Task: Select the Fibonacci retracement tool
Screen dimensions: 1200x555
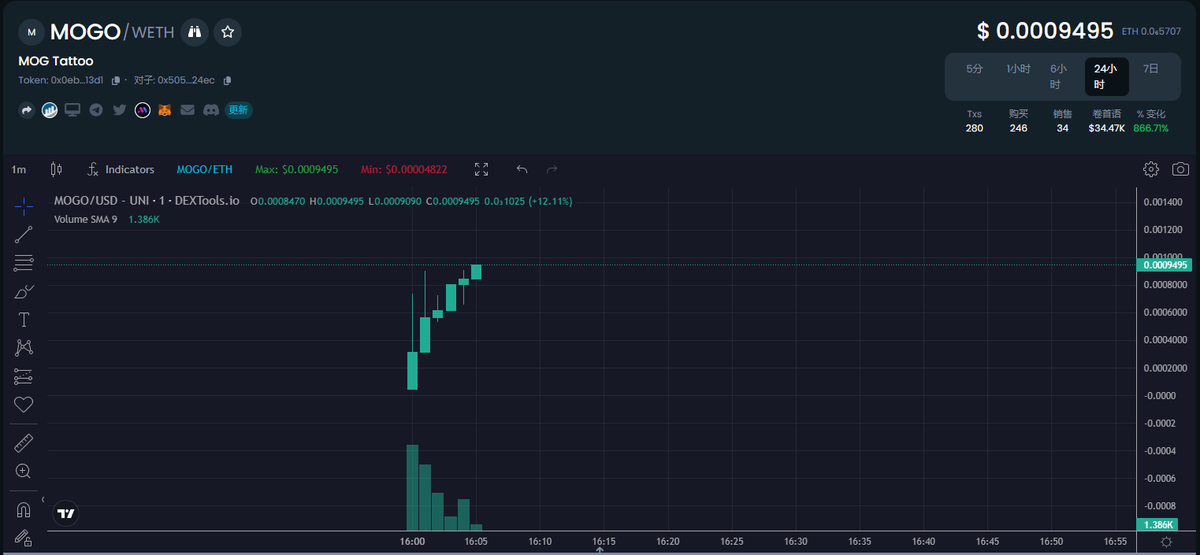Action: pos(24,263)
